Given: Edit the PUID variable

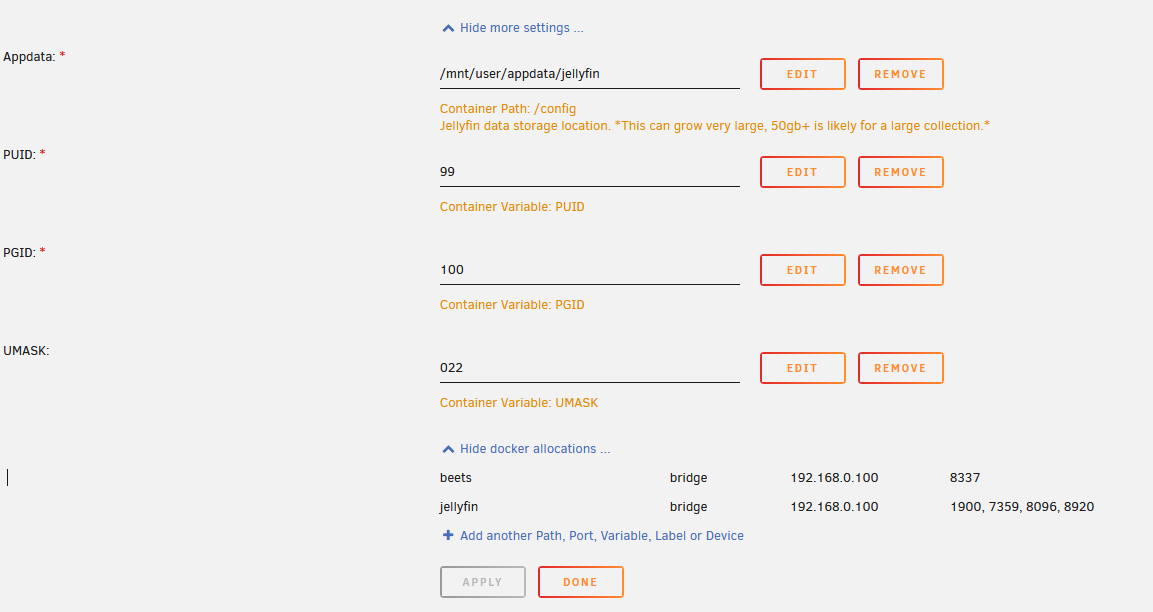Looking at the screenshot, I should 802,172.
